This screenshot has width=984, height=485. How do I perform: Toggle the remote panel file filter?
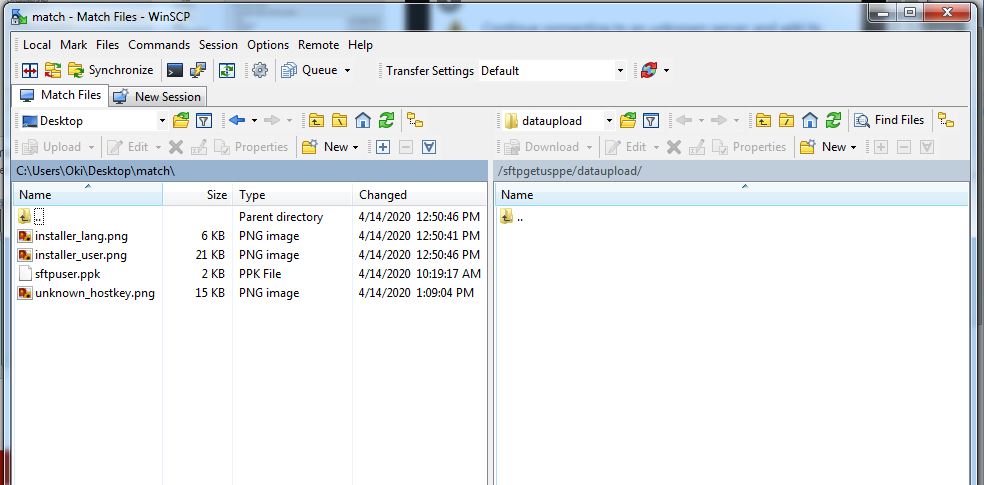point(651,121)
